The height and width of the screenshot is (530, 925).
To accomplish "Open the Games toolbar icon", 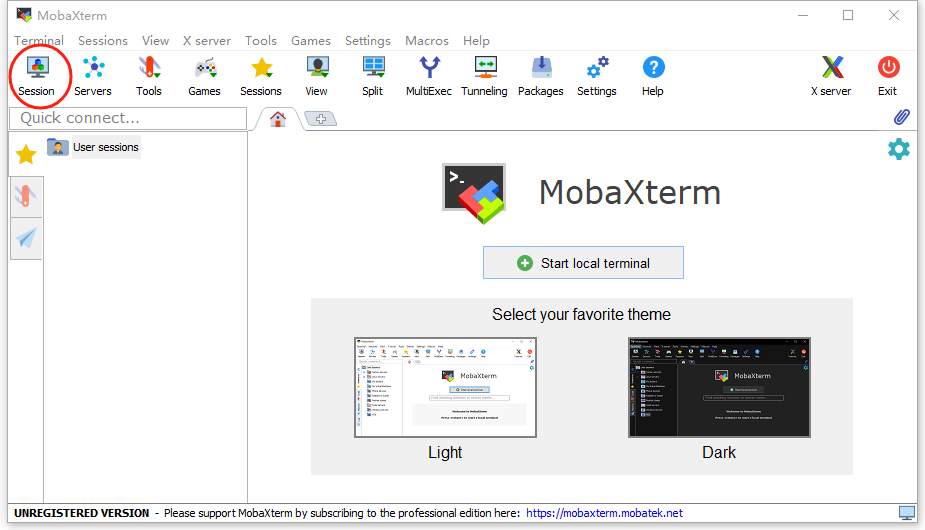I will 205,76.
